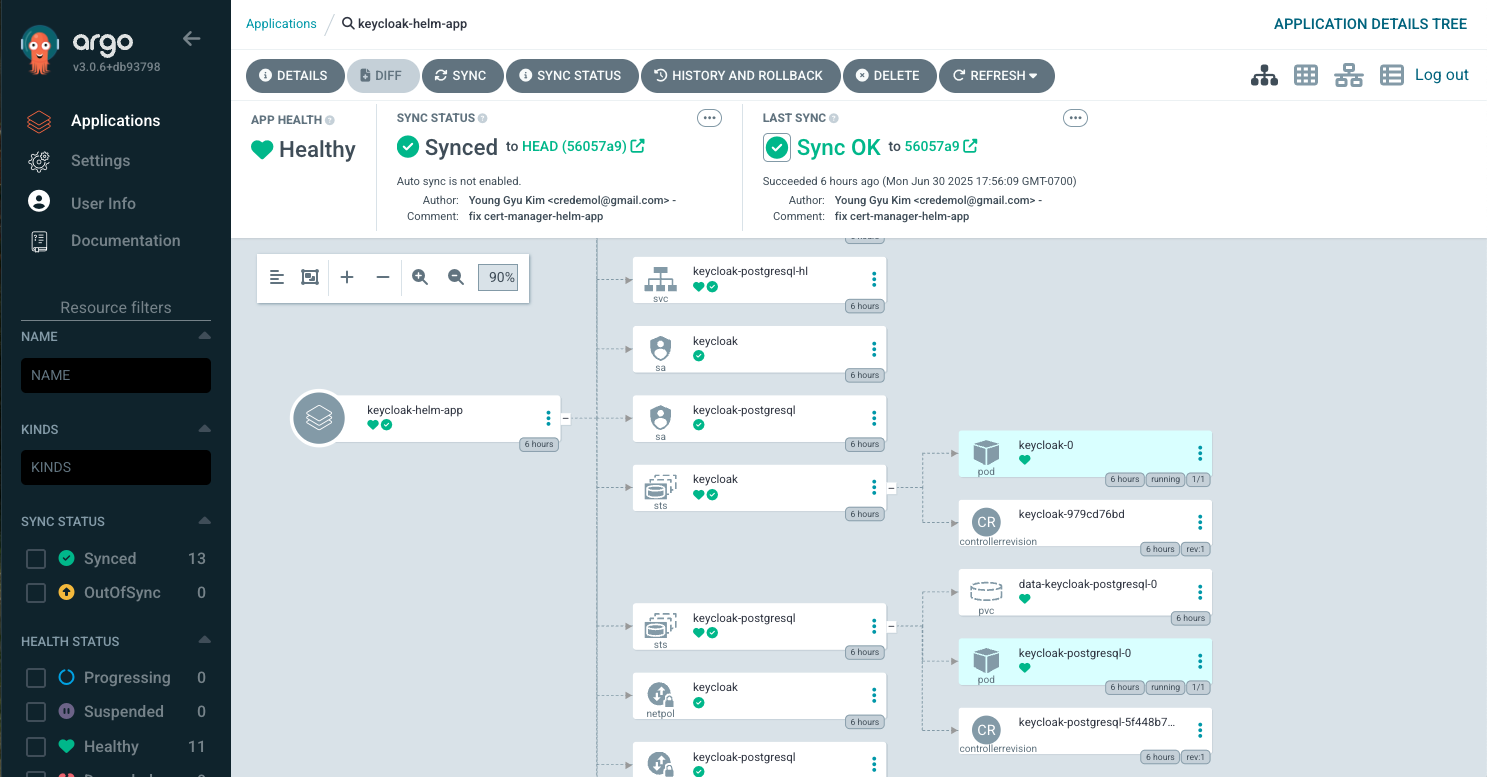The height and width of the screenshot is (777, 1487).
Task: Collapse the keycloak statefulset children
Action: tap(891, 488)
